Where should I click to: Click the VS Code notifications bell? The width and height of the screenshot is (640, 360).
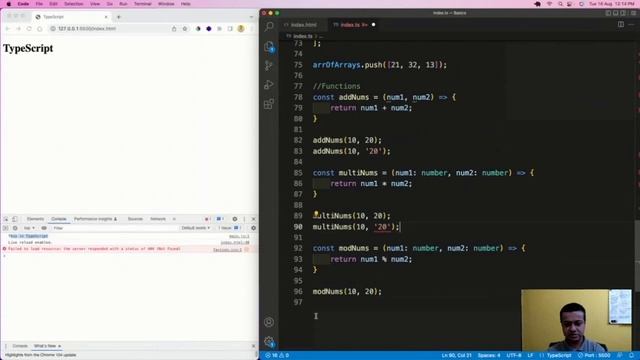pos(631,356)
